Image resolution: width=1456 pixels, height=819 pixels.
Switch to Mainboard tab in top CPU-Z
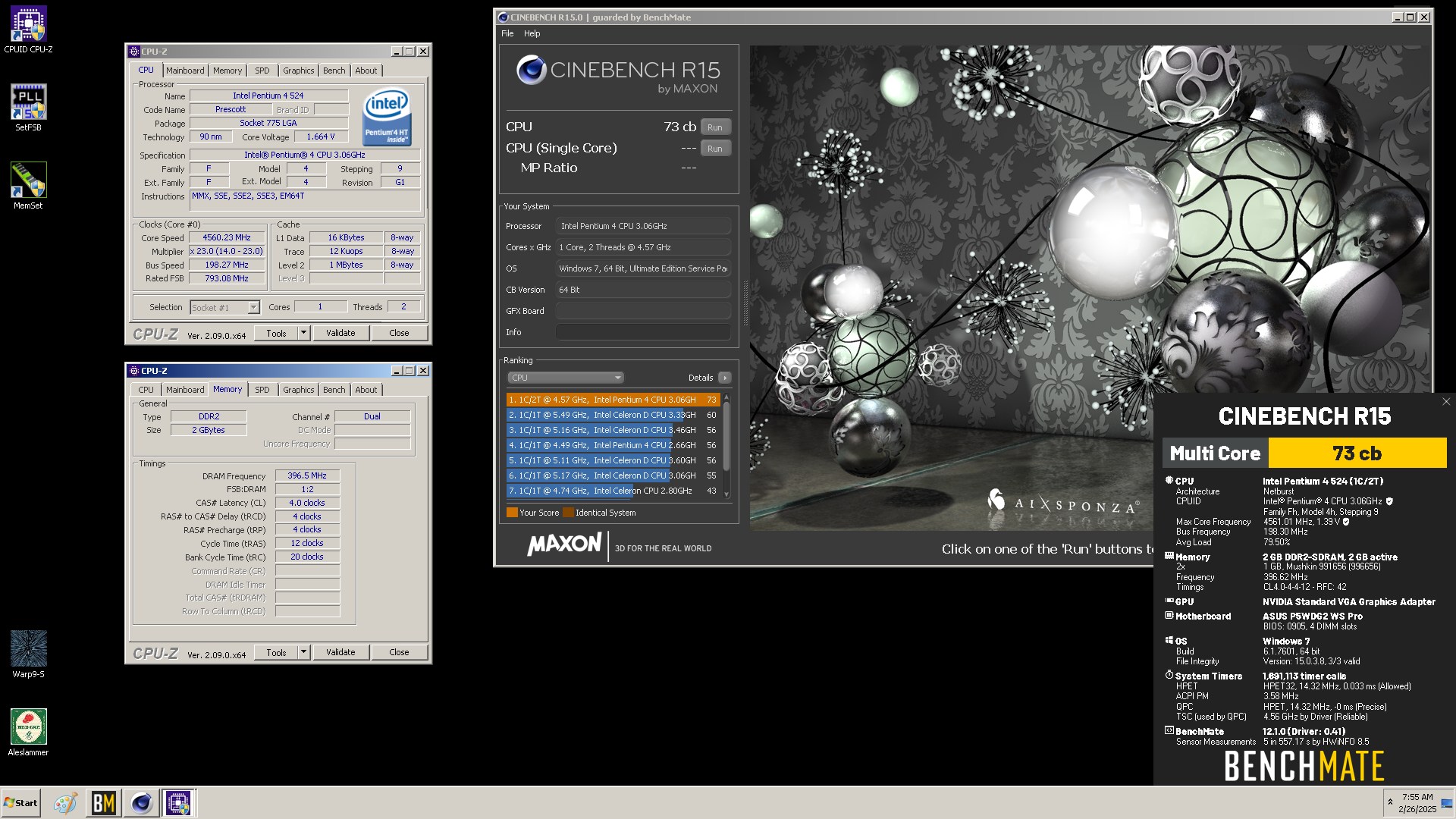coord(185,71)
